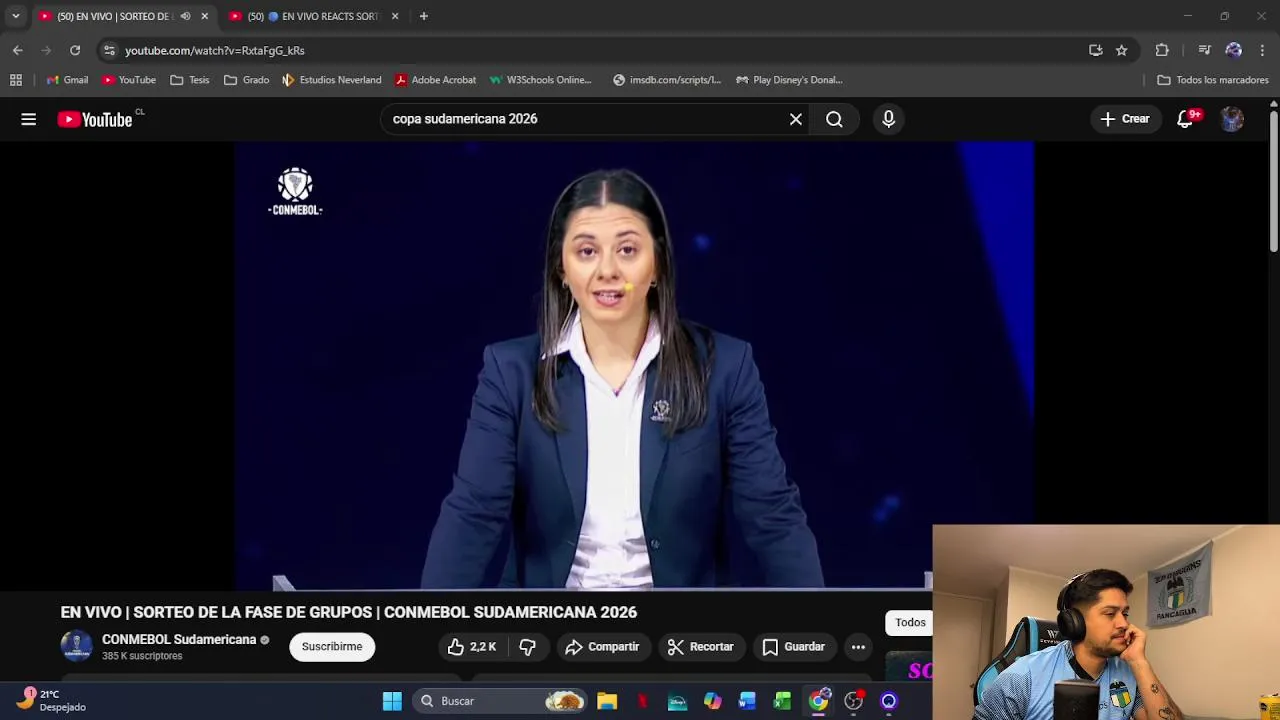Close the EN VIVO REACTS tab
This screenshot has height=720, width=1280.
click(x=395, y=16)
